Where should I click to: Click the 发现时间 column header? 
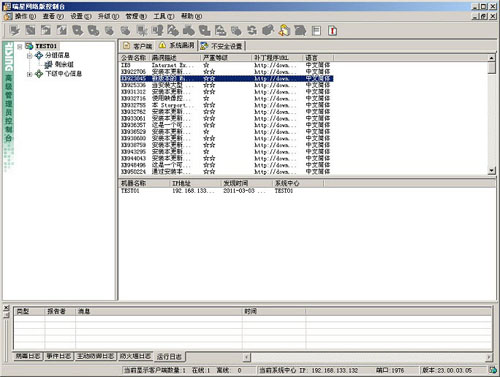click(247, 183)
